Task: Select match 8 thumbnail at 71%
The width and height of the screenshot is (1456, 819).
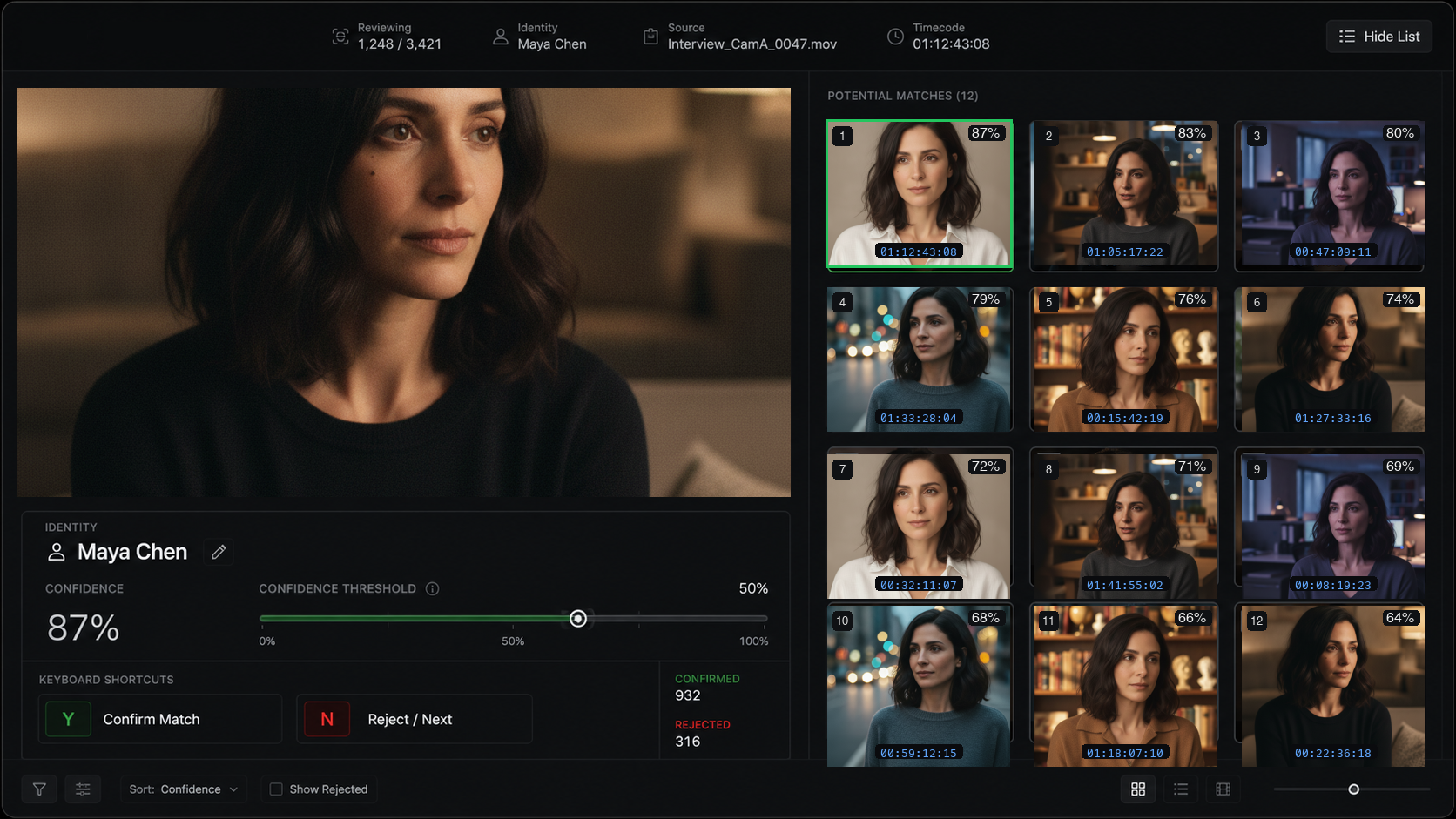Action: tap(1124, 524)
